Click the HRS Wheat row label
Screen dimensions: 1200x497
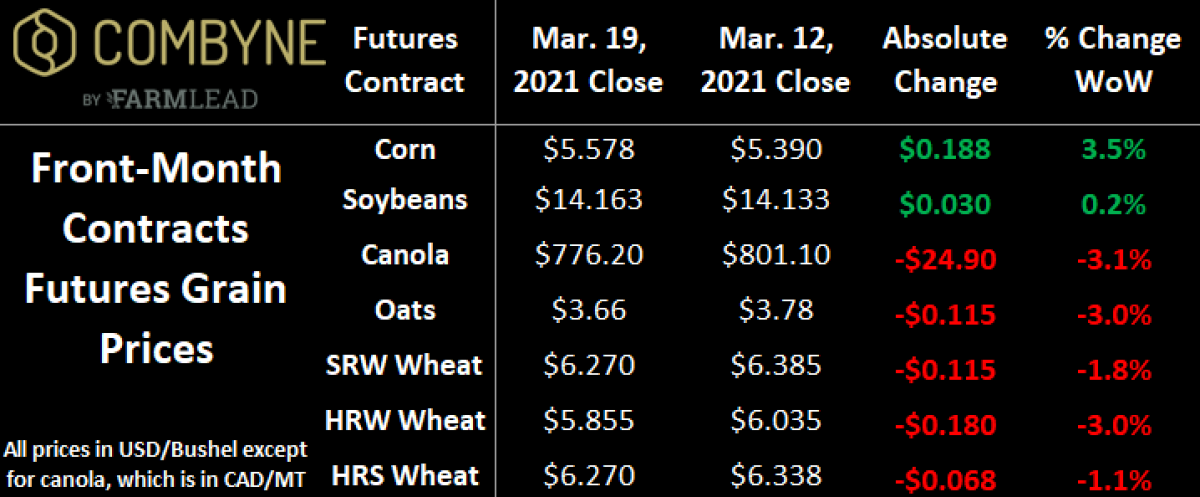405,475
